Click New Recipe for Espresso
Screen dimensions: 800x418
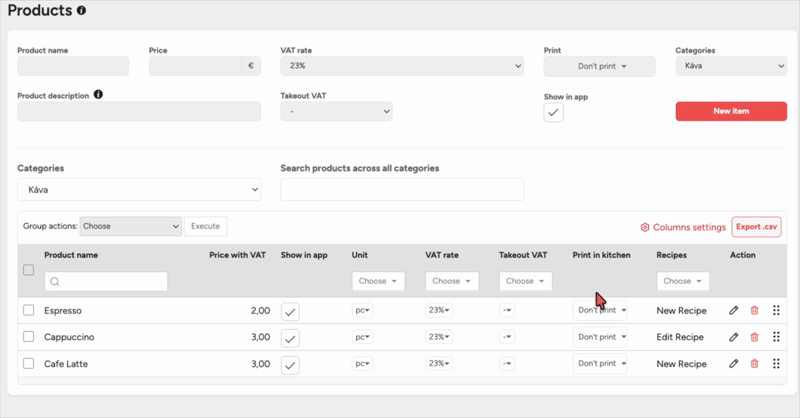pos(681,310)
